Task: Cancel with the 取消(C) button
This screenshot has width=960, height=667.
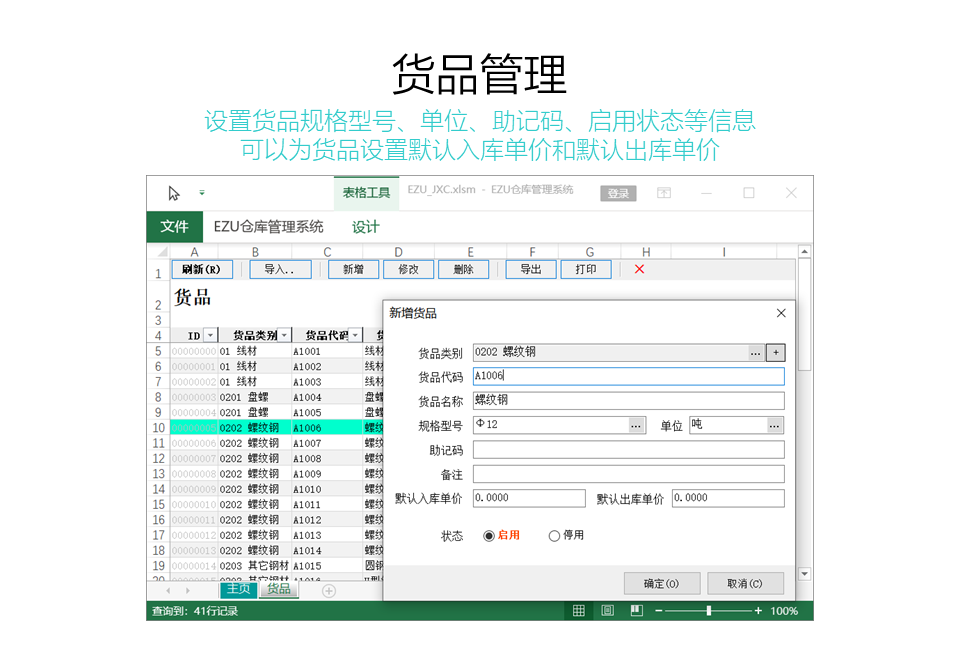Action: 745,584
